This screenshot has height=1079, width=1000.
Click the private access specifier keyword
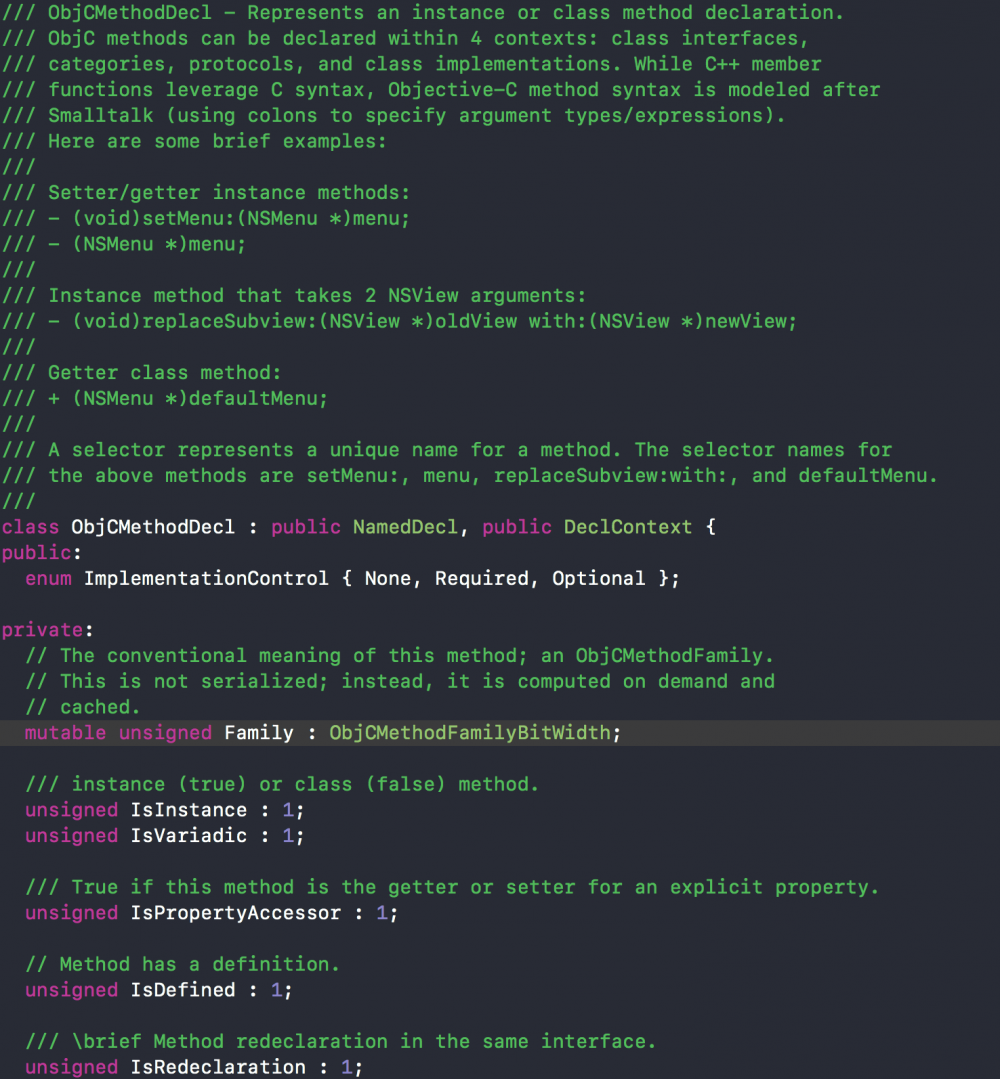pyautogui.click(x=44, y=630)
